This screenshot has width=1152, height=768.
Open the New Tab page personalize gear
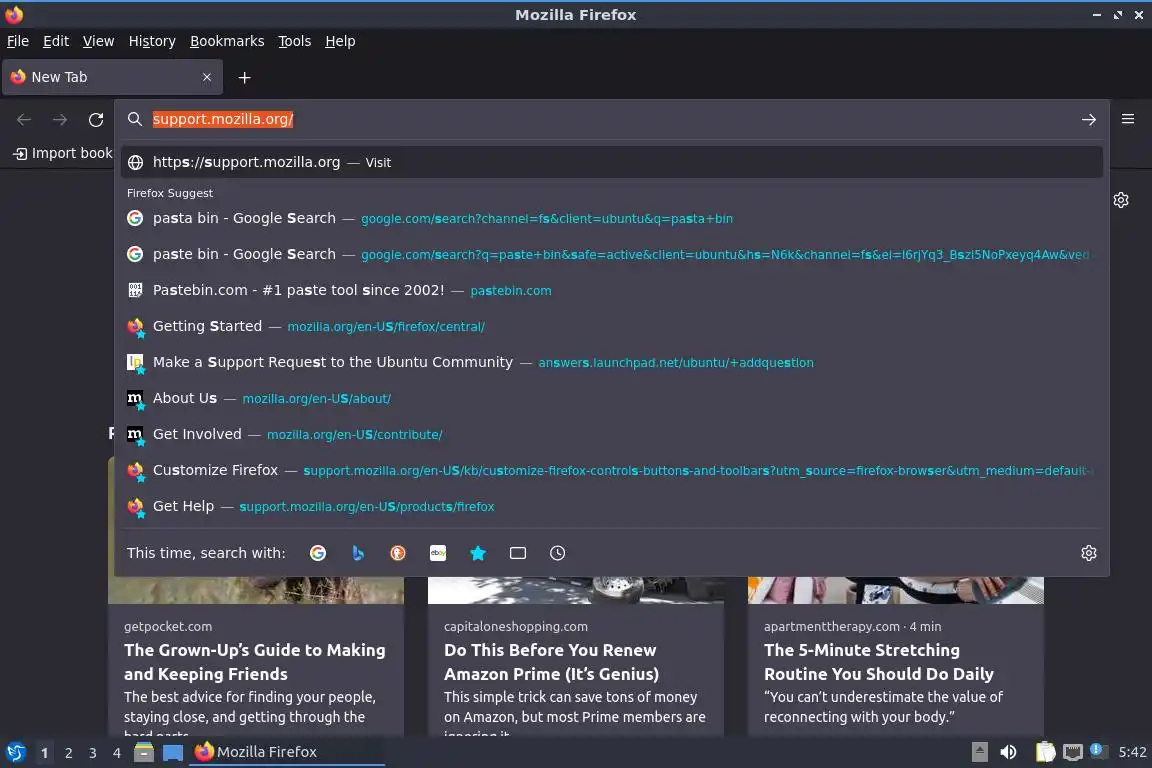pos(1120,200)
